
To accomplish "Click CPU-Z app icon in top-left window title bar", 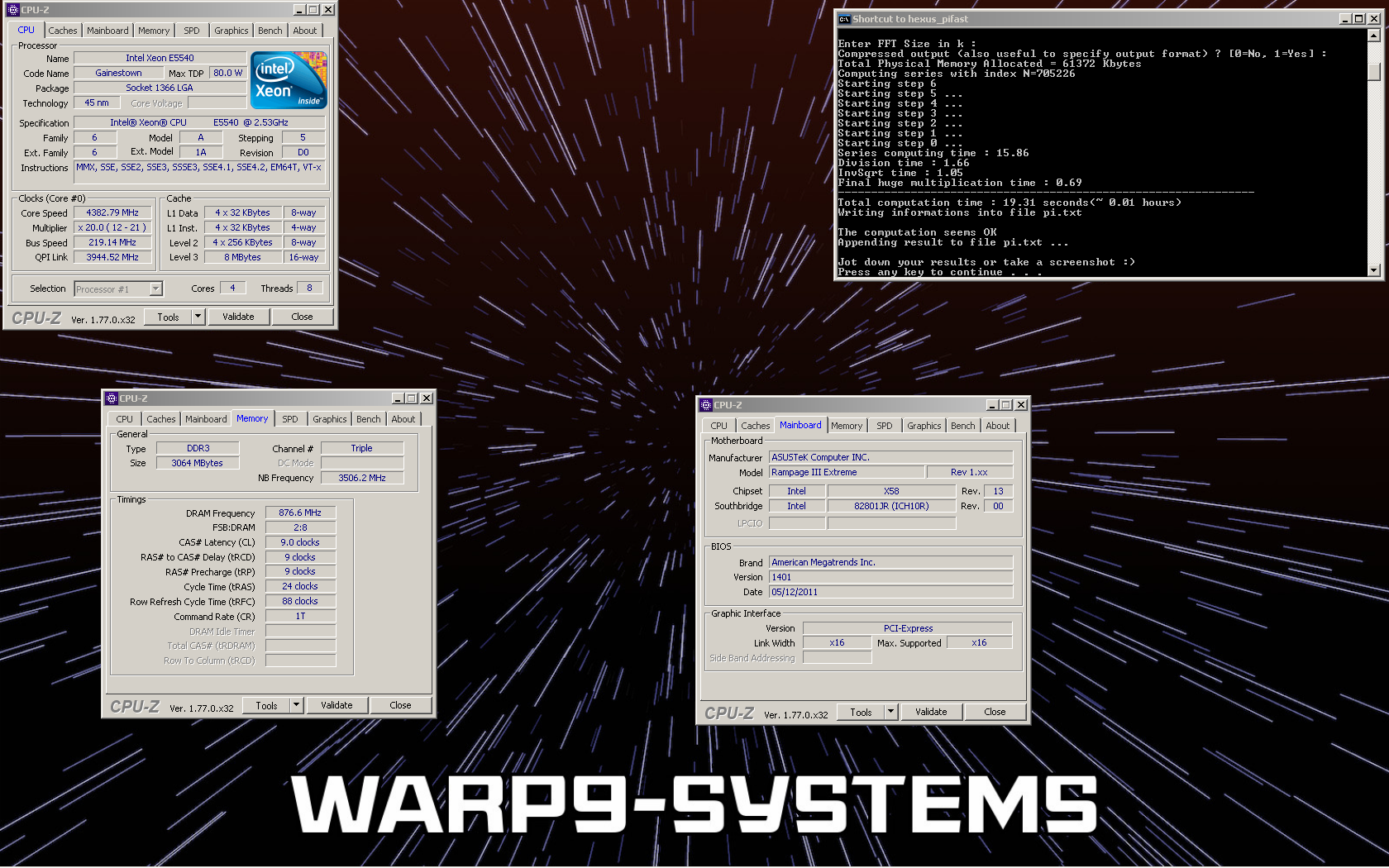I will (12, 10).
